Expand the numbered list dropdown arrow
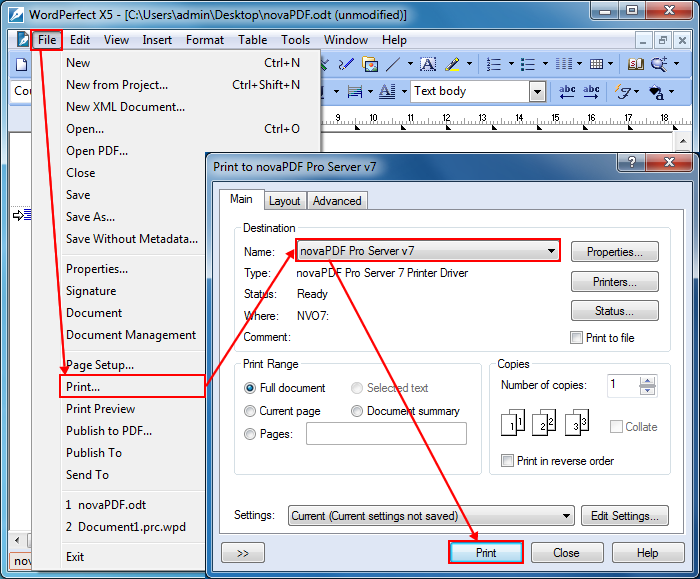The width and height of the screenshot is (700, 579). 511,64
